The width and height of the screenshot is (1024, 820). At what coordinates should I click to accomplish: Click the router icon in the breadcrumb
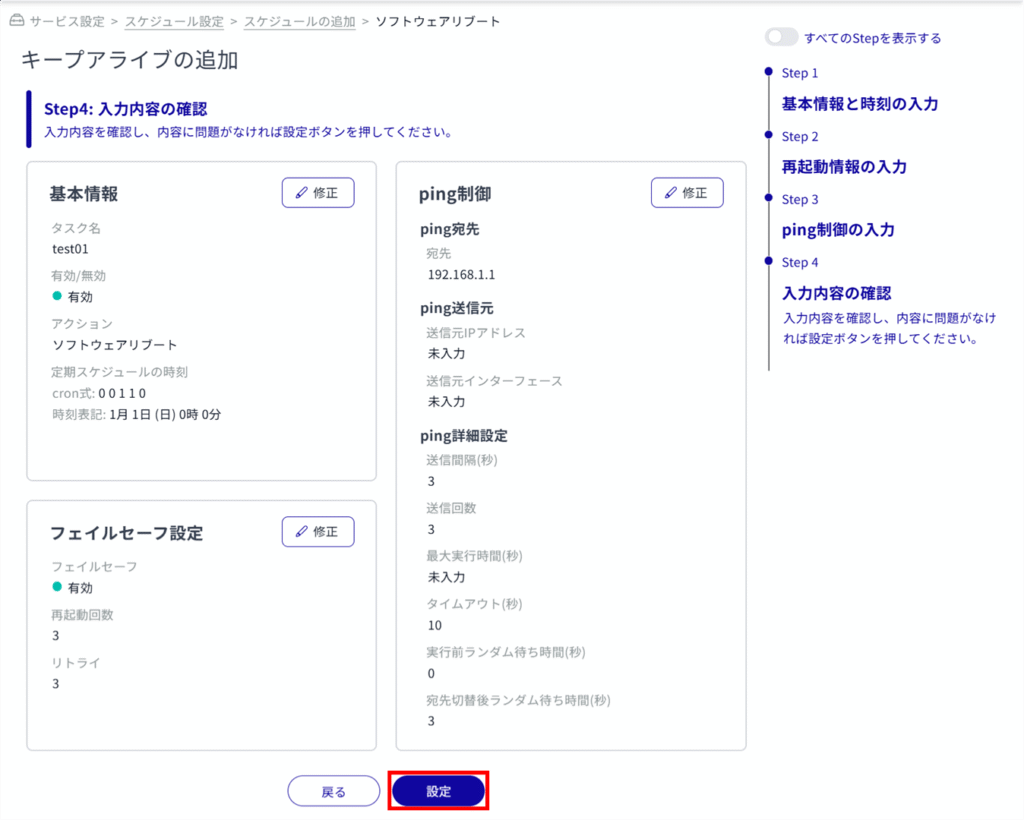[14, 21]
